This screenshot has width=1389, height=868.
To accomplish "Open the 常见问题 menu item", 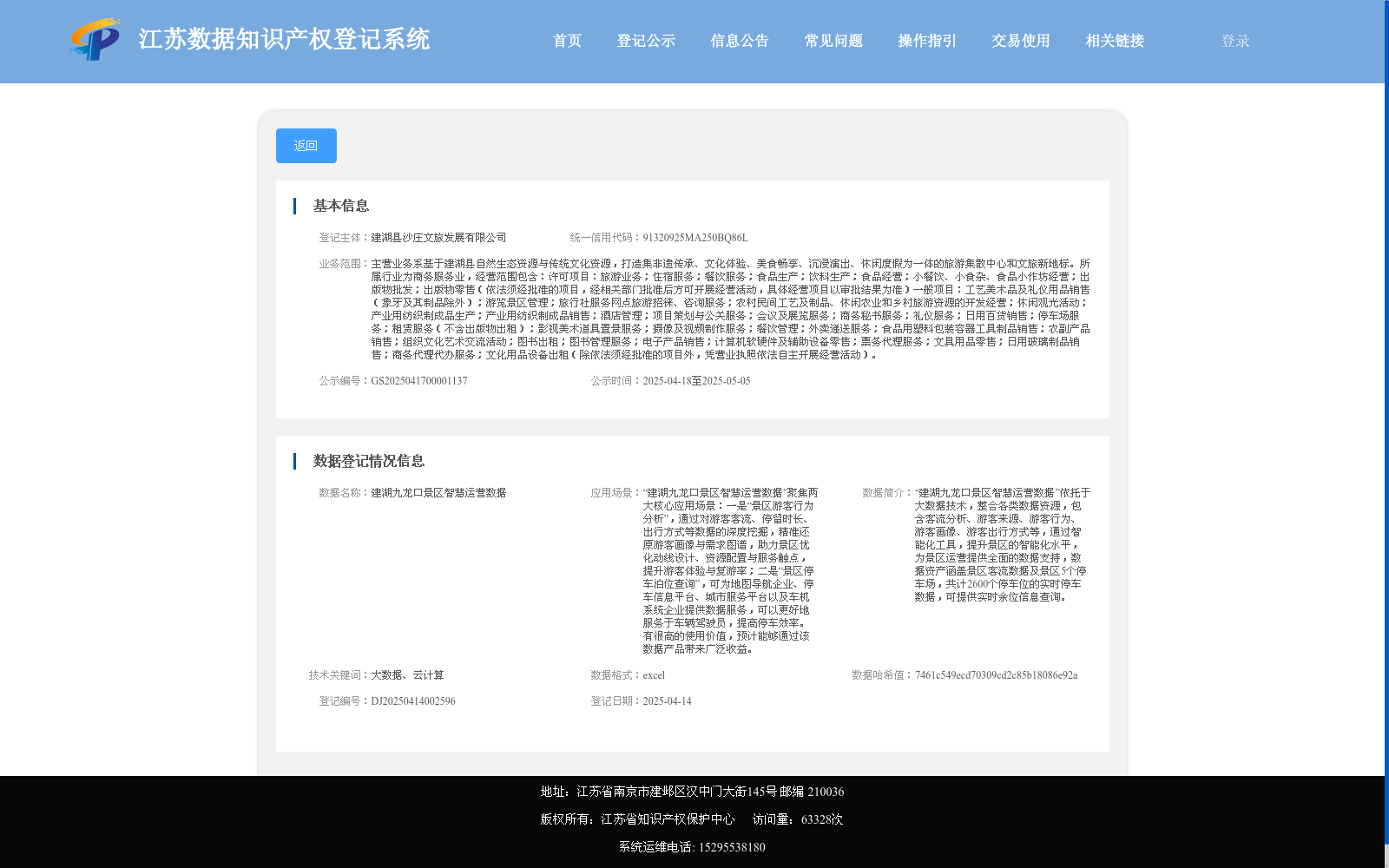I will coord(833,41).
